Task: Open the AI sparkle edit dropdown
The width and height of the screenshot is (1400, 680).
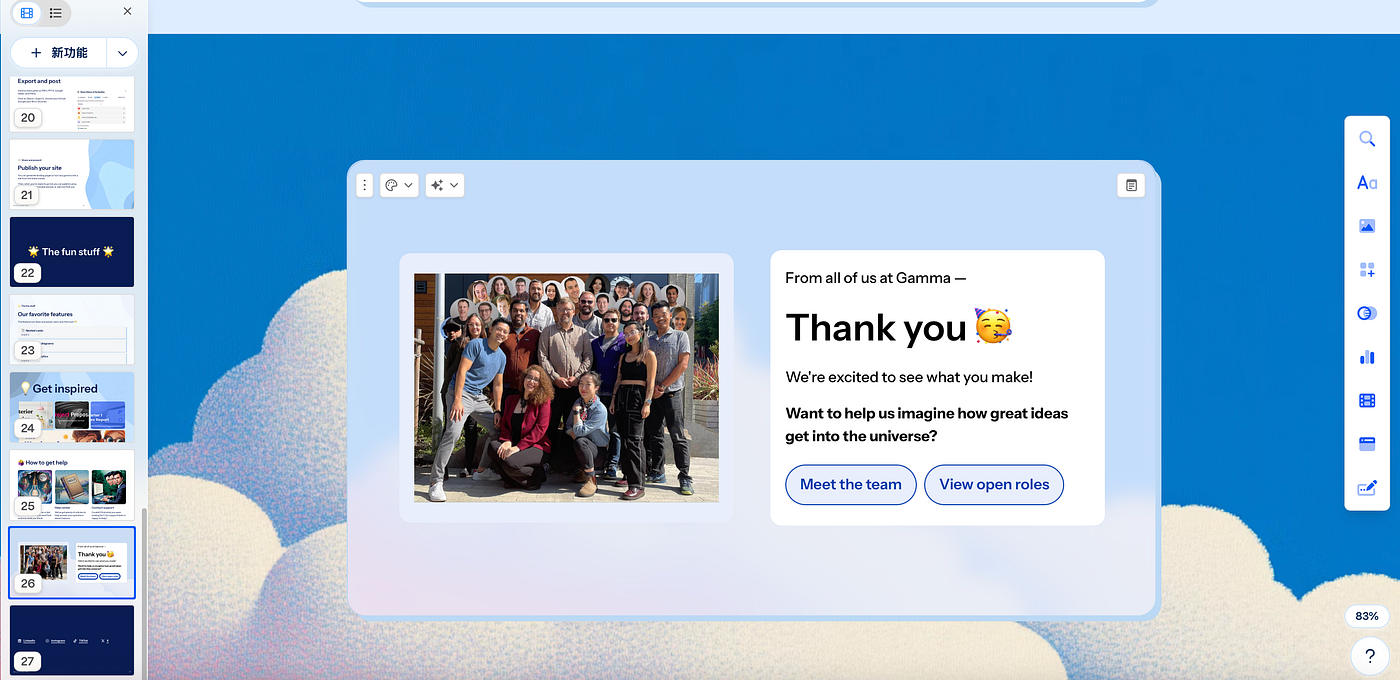Action: pyautogui.click(x=444, y=185)
